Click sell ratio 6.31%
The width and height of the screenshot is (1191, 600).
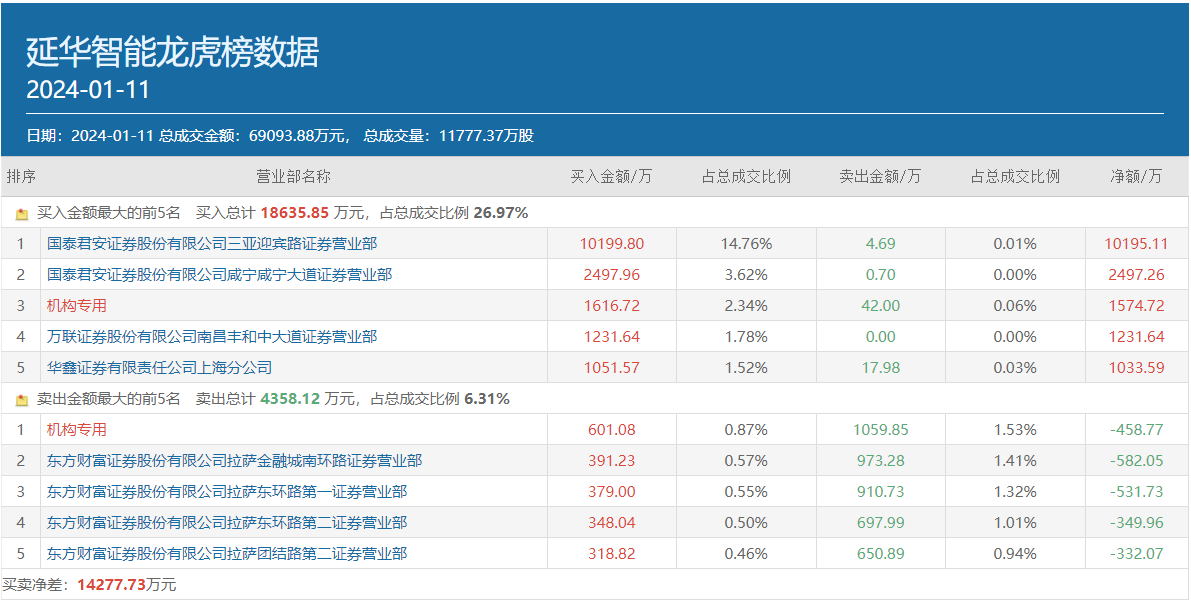[487, 399]
